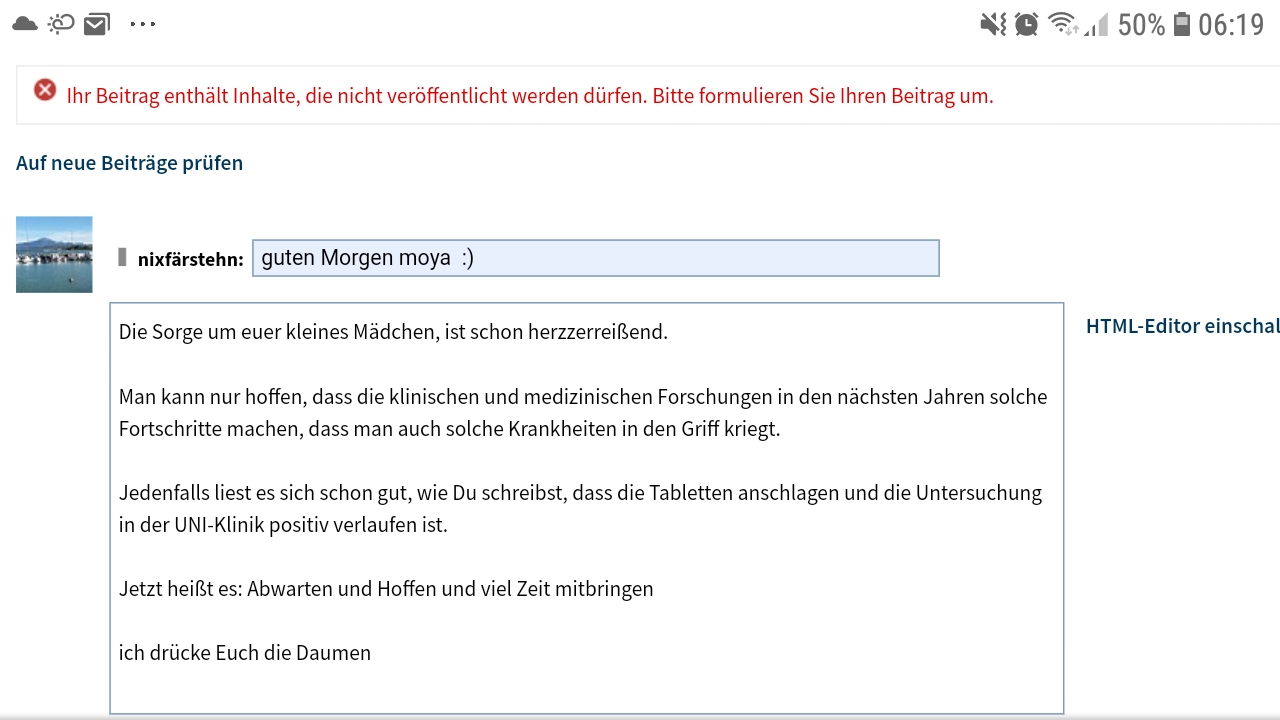Image resolution: width=1280 pixels, height=720 pixels.
Task: Tap the 50% battery percentage
Action: pyautogui.click(x=1142, y=24)
